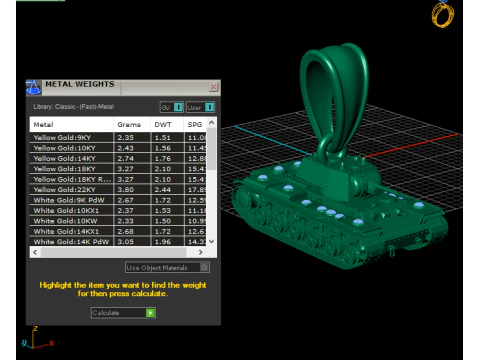Select the Yellow Gold:9KY row
The height and width of the screenshot is (360, 480).
coord(118,137)
